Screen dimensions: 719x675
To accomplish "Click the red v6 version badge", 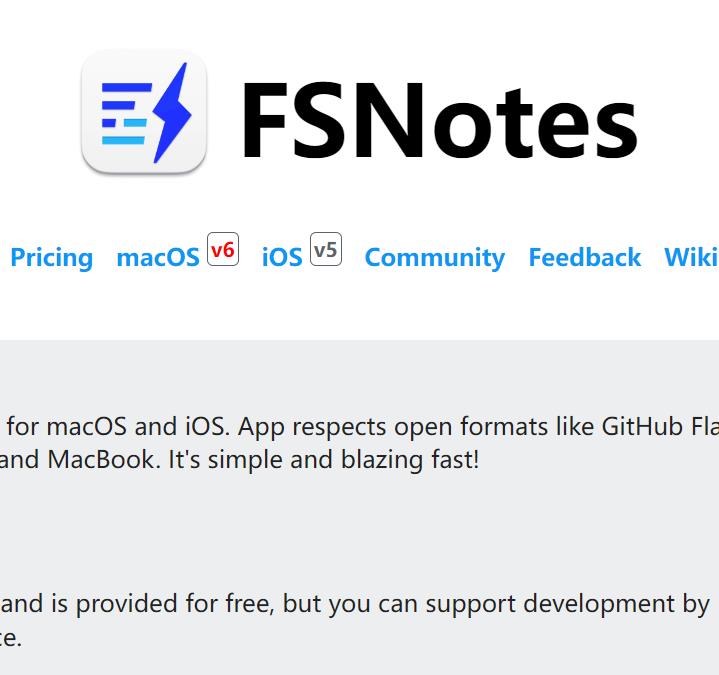I will 223,249.
